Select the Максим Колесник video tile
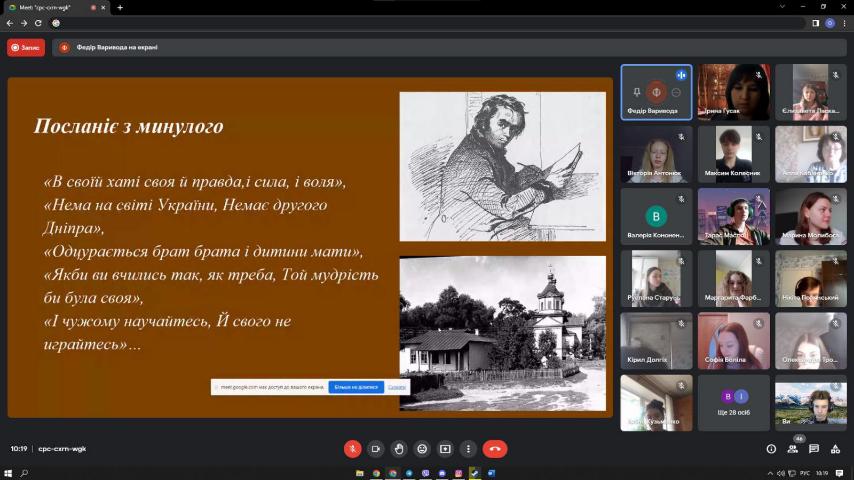 pos(734,154)
